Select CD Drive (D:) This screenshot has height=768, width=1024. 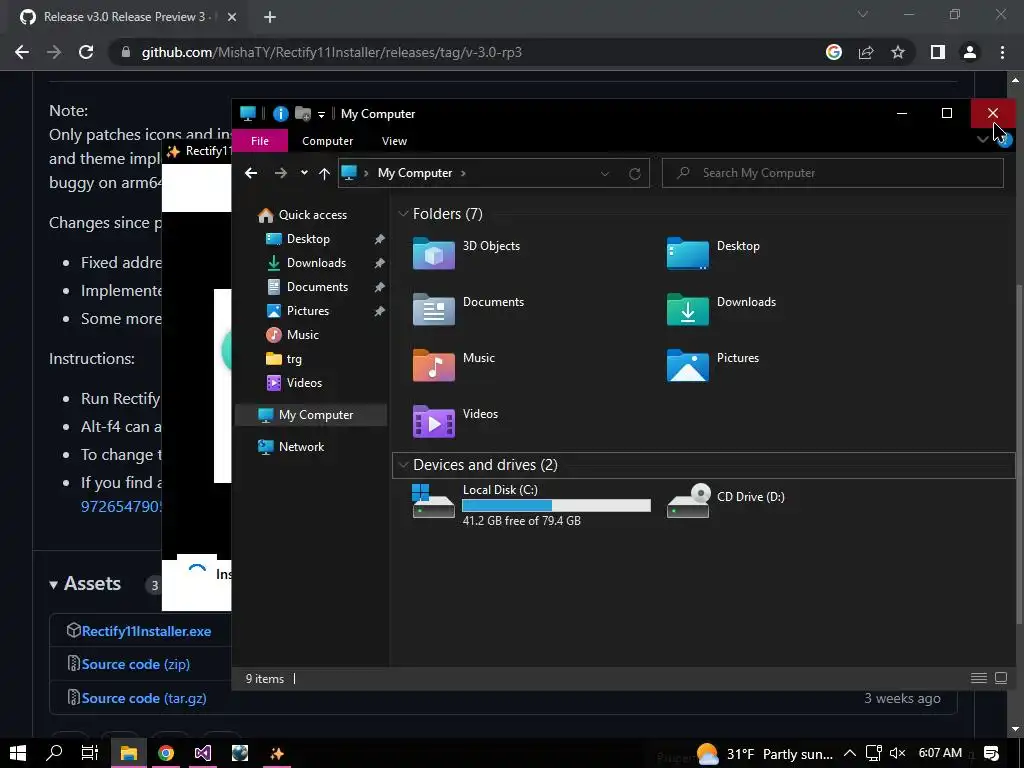click(x=726, y=501)
